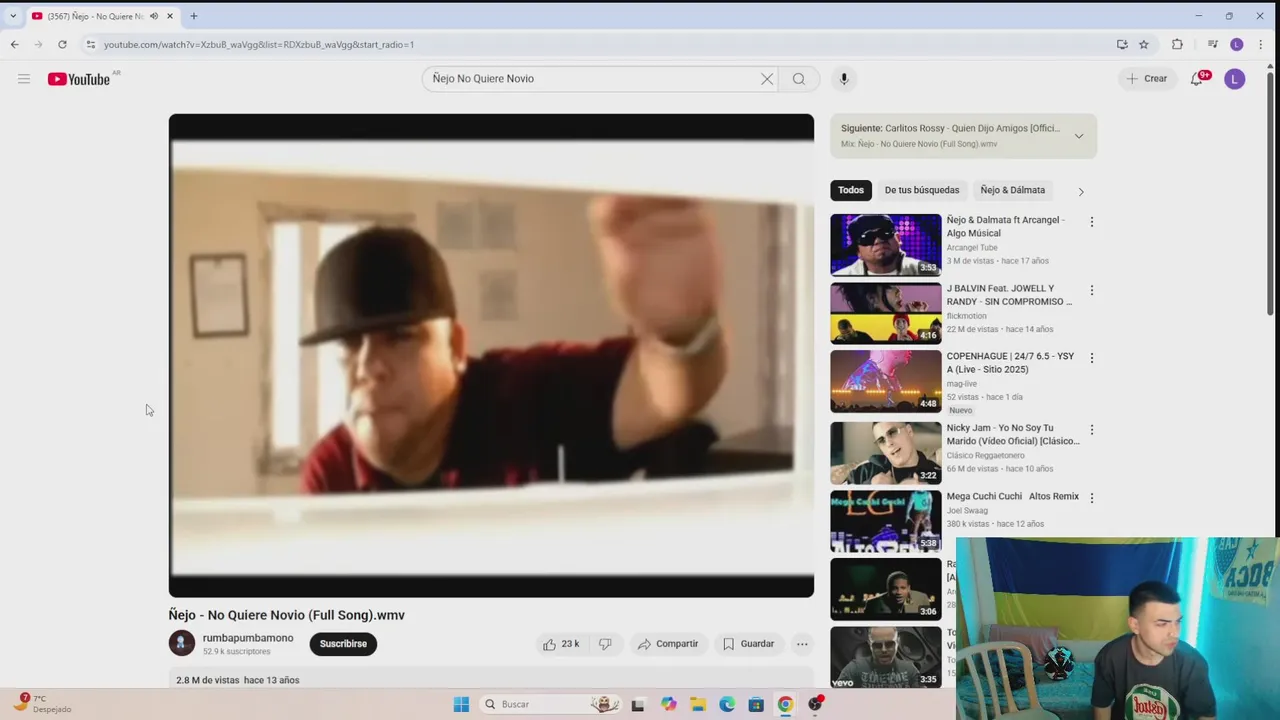Clear the search box with the X

click(767, 79)
